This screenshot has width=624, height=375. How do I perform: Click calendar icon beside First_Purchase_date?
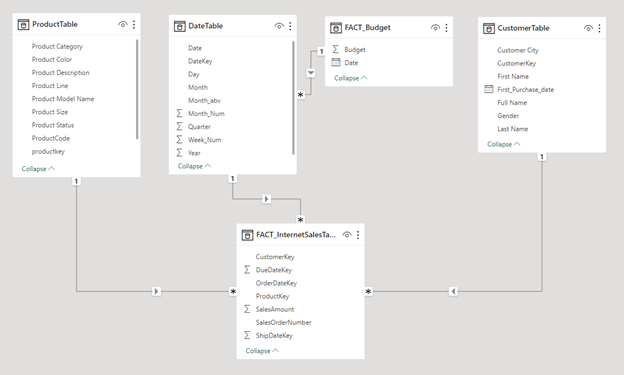(x=489, y=89)
